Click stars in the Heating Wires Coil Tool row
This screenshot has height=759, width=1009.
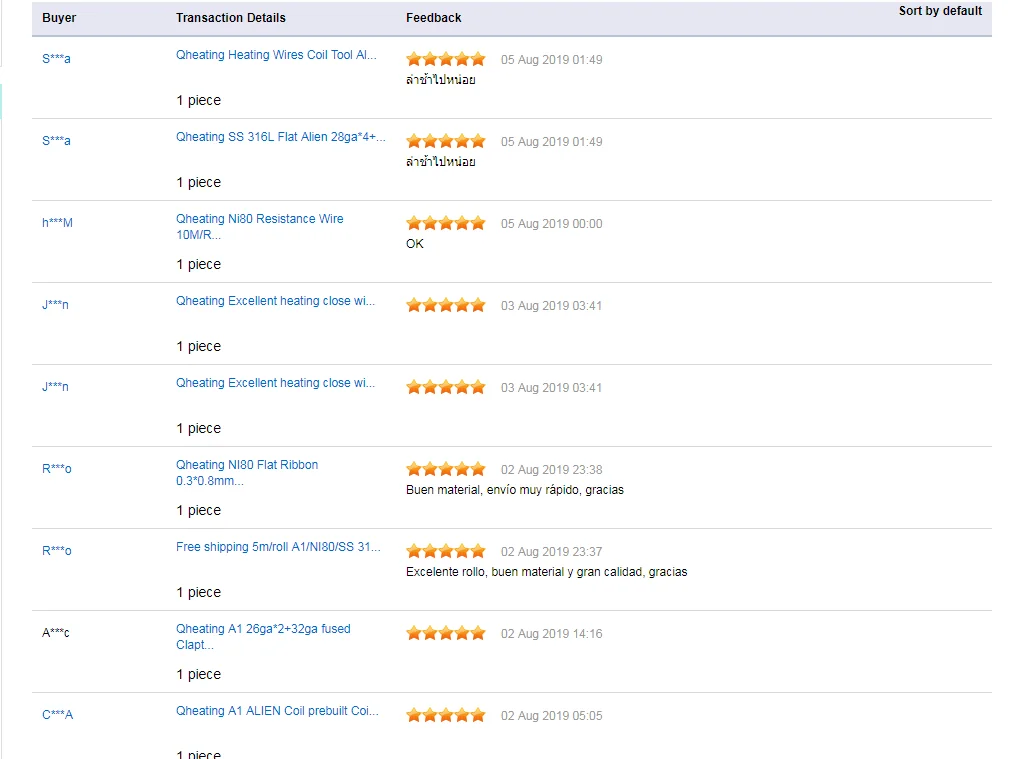(x=446, y=59)
